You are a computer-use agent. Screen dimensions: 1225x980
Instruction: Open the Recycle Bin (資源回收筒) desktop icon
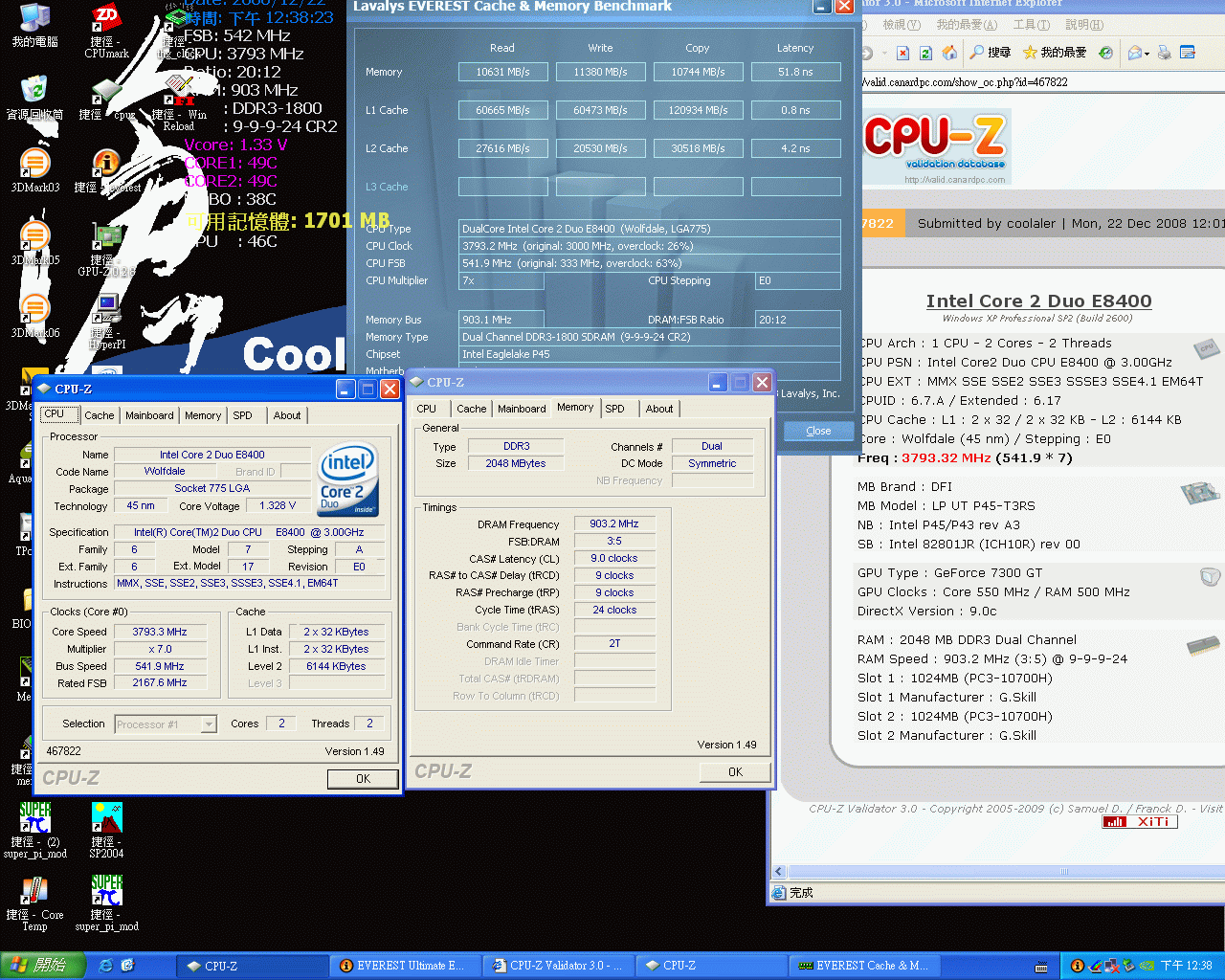34,97
